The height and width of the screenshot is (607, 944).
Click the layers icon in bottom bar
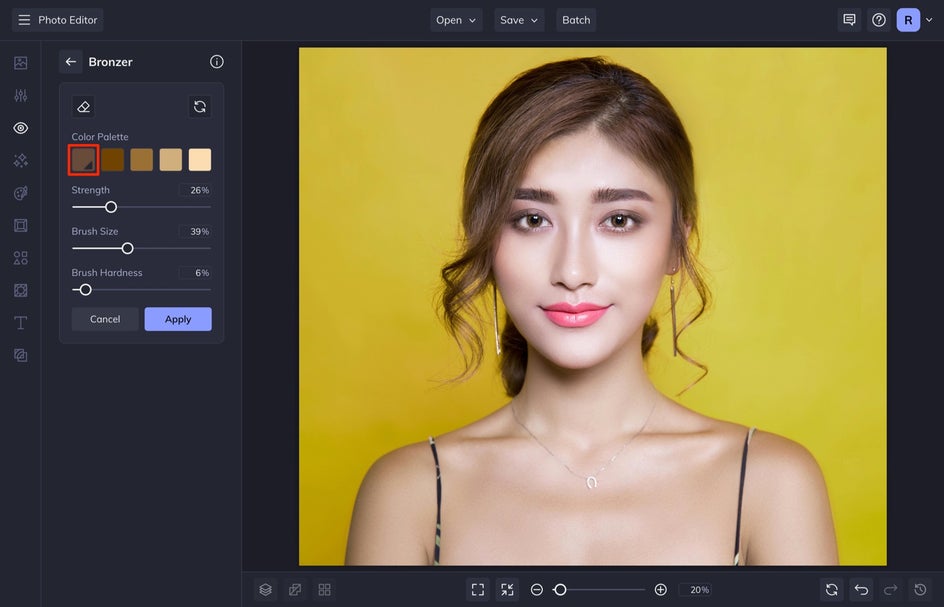(265, 590)
